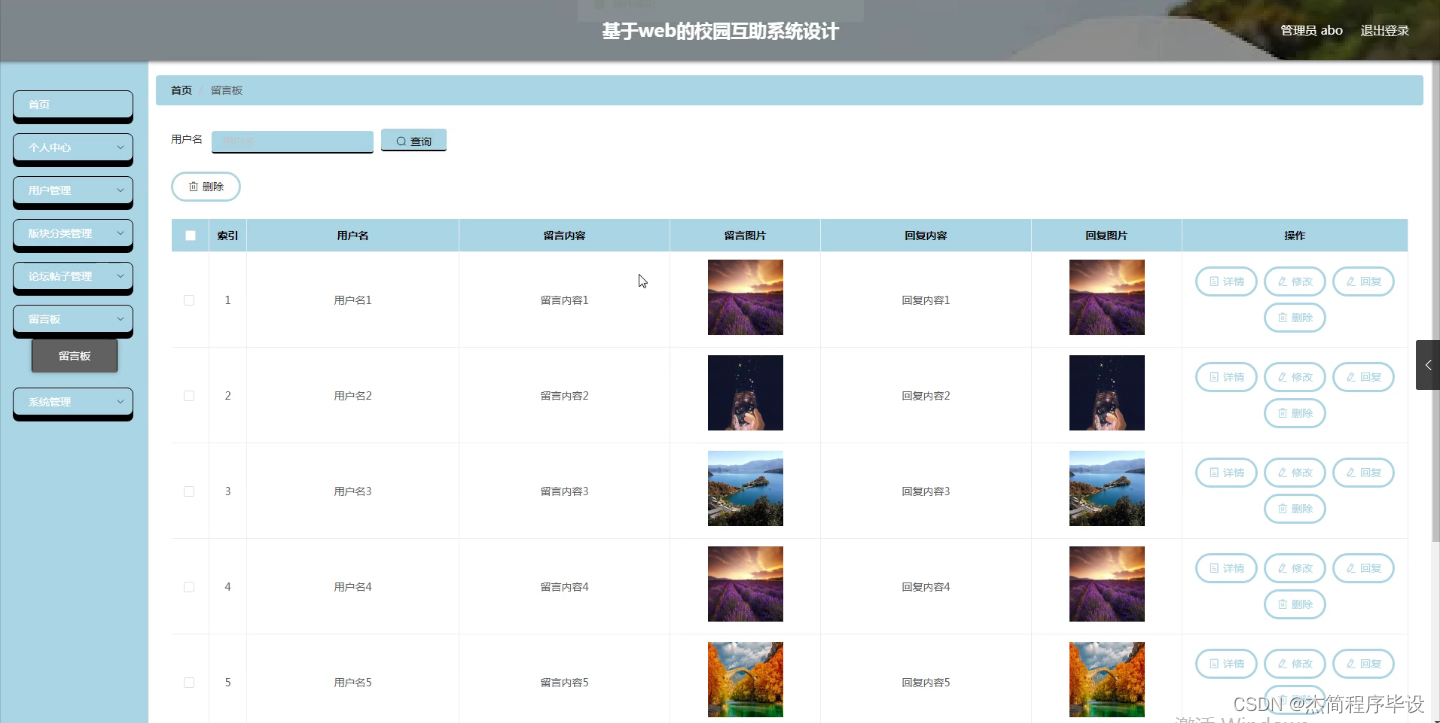Click the edit icon on row 5's 修改 button
1440x723 pixels.
point(1281,663)
